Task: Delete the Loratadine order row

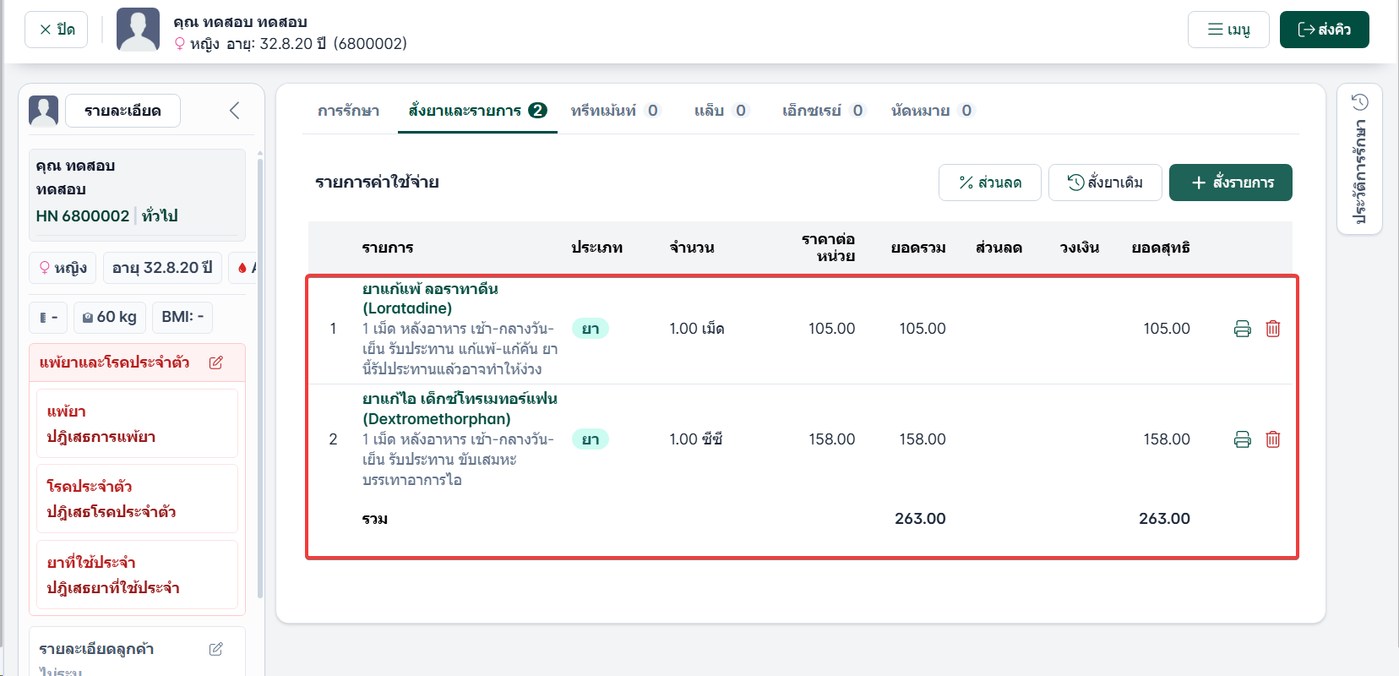Action: [1273, 329]
